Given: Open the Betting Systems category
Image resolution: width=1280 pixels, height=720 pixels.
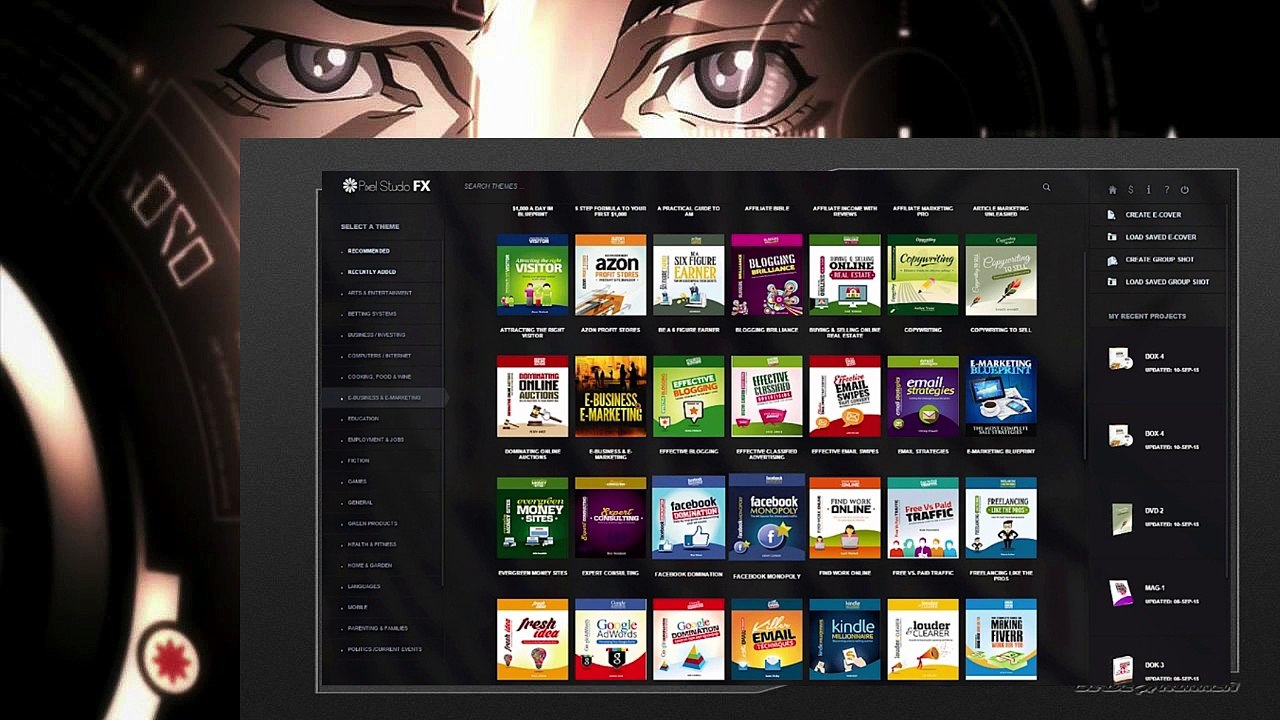Looking at the screenshot, I should coord(372,314).
